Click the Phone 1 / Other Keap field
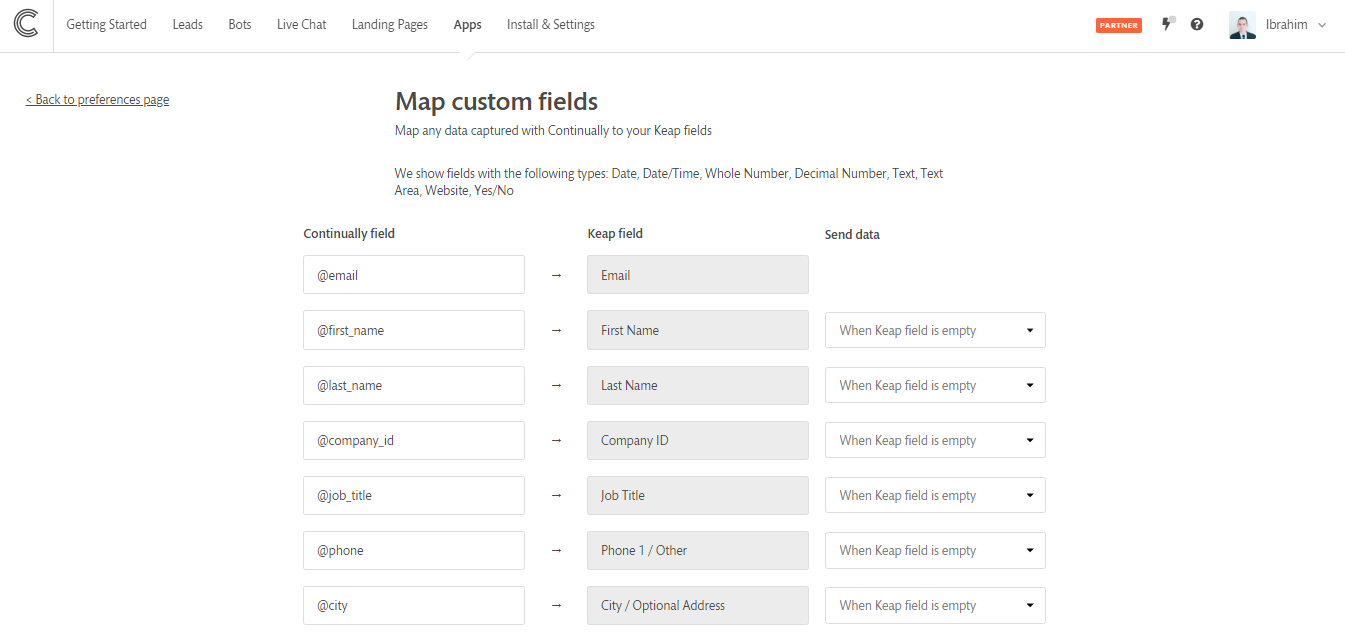The height and width of the screenshot is (633, 1345). click(x=698, y=550)
